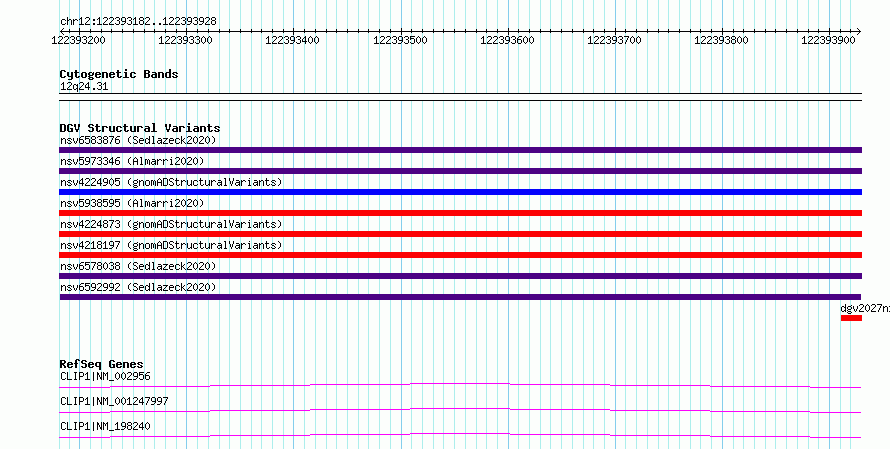
Task: Click ruler coordinate 122393800
Action: point(721,40)
